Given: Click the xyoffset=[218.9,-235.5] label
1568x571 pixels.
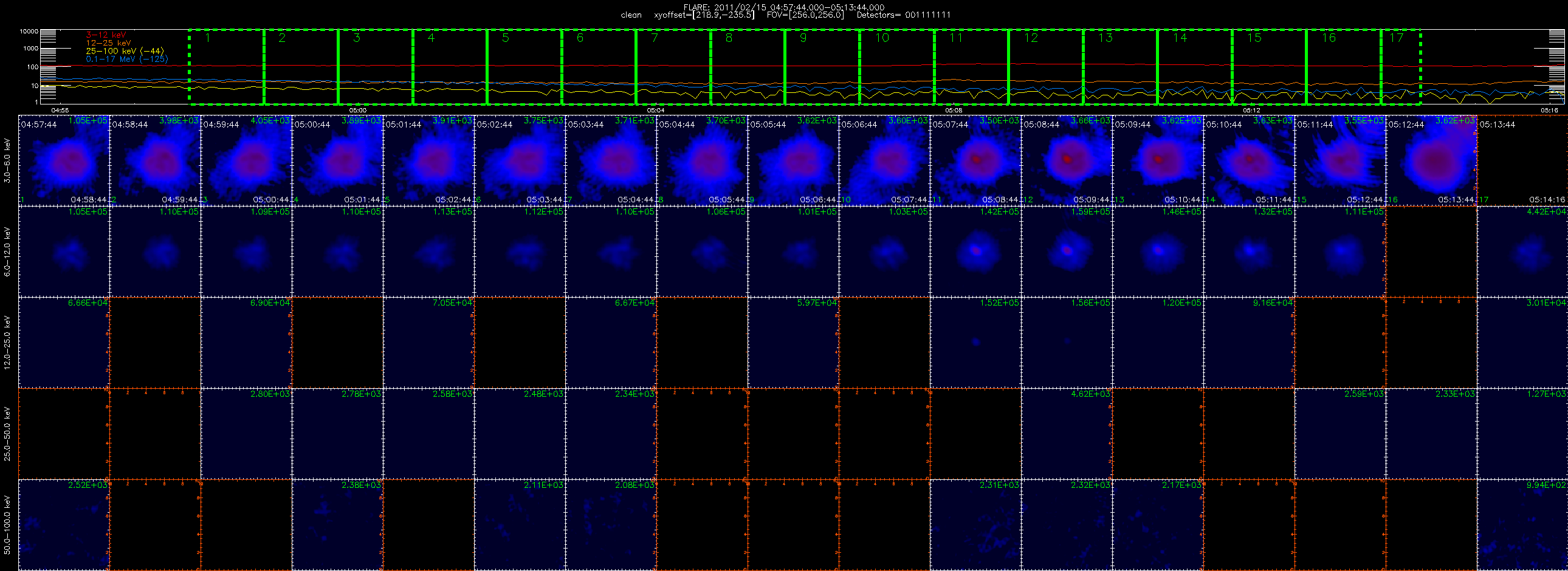Looking at the screenshot, I should [x=704, y=15].
